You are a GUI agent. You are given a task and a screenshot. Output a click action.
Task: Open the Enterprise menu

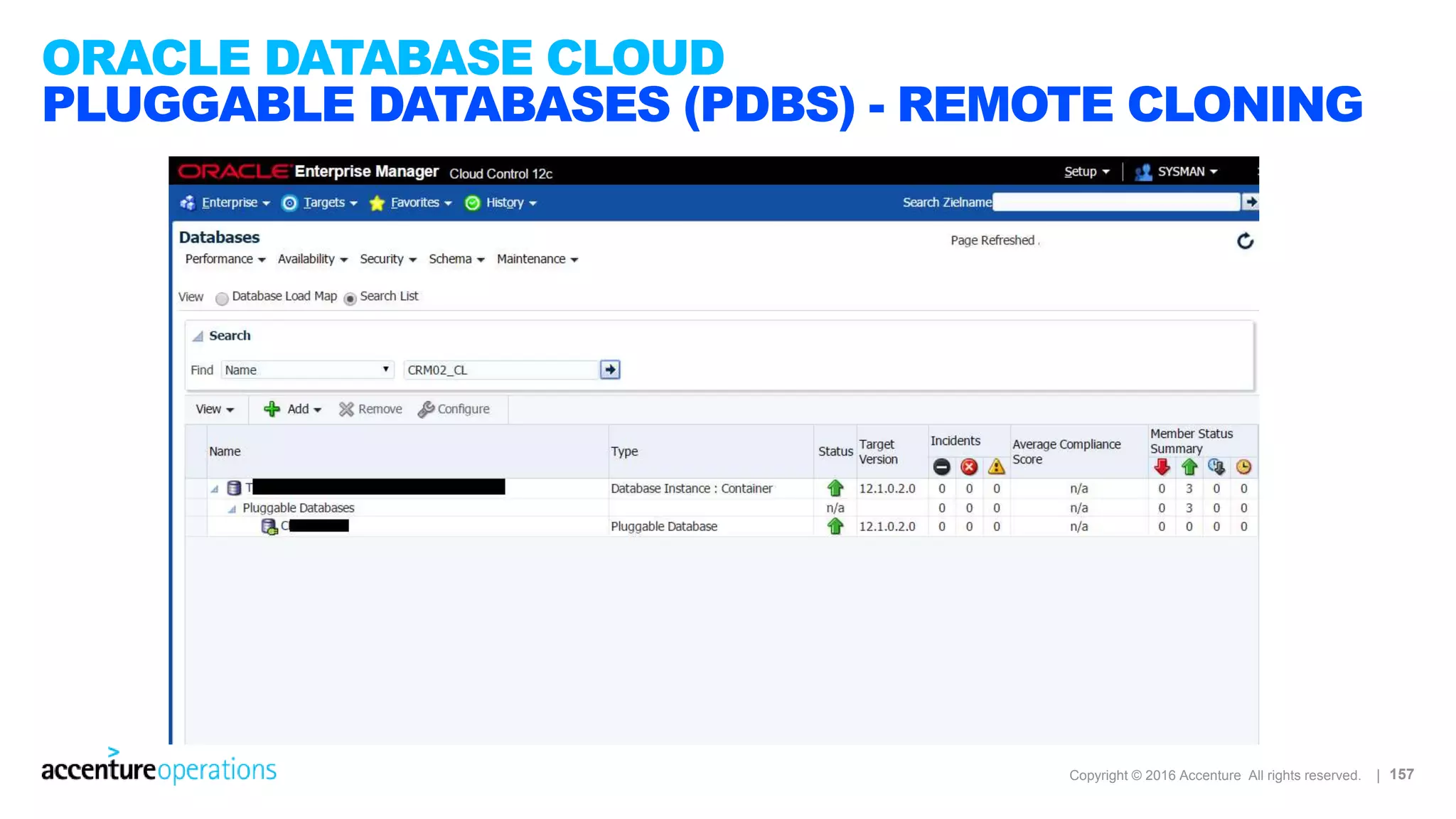point(235,203)
